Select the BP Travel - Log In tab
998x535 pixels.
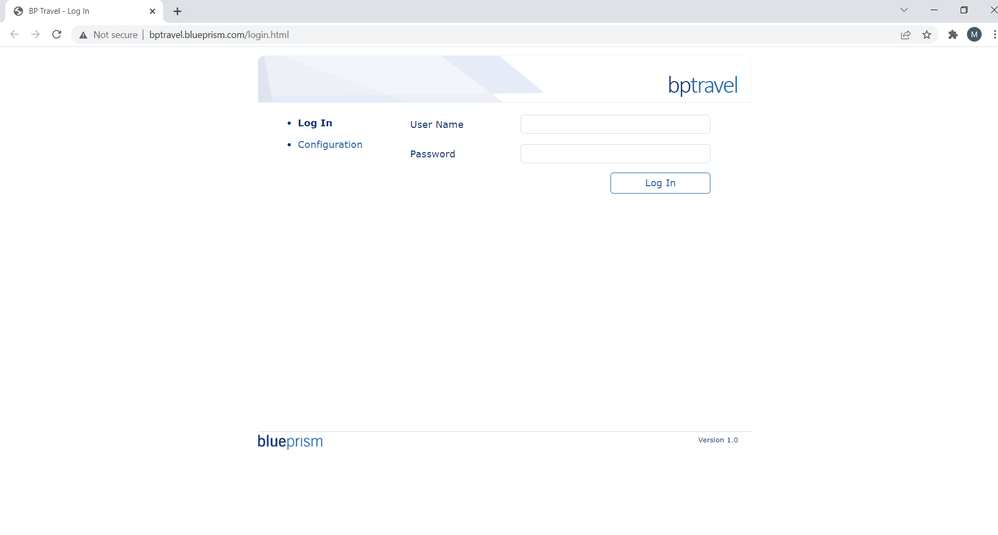pyautogui.click(x=83, y=11)
